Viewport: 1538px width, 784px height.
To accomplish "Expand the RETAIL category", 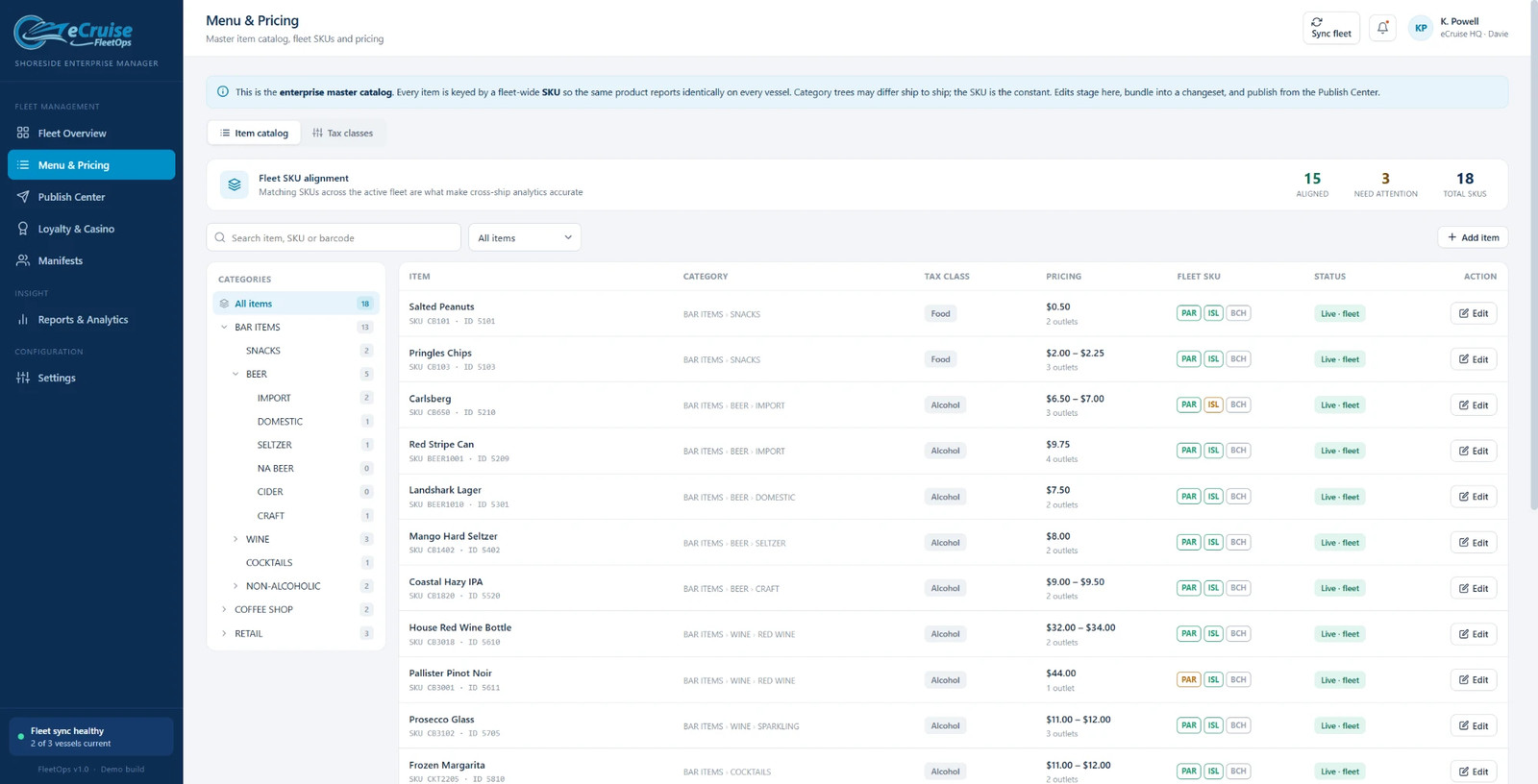I will [224, 633].
